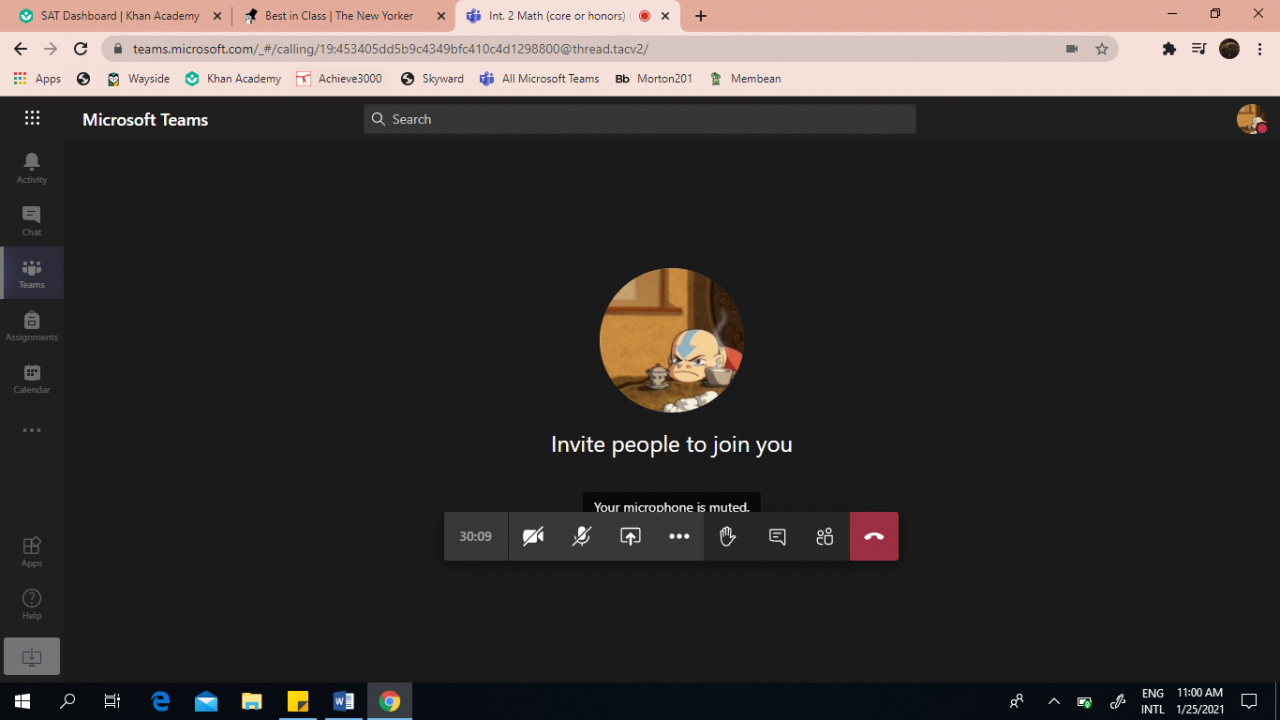This screenshot has height=720, width=1280.
Task: Open Task View on taskbar
Action: click(x=113, y=702)
